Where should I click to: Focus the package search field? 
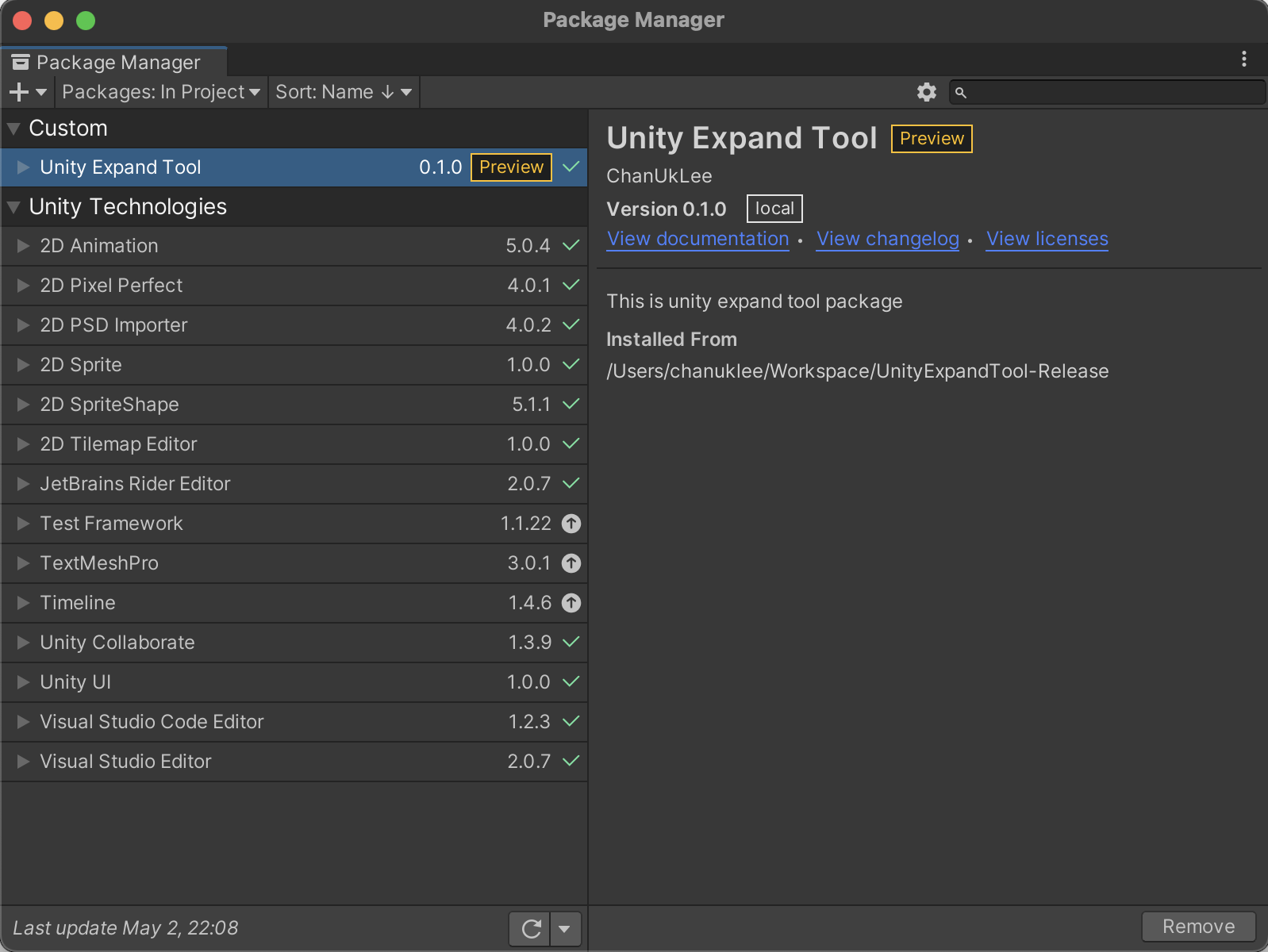coord(1107,92)
